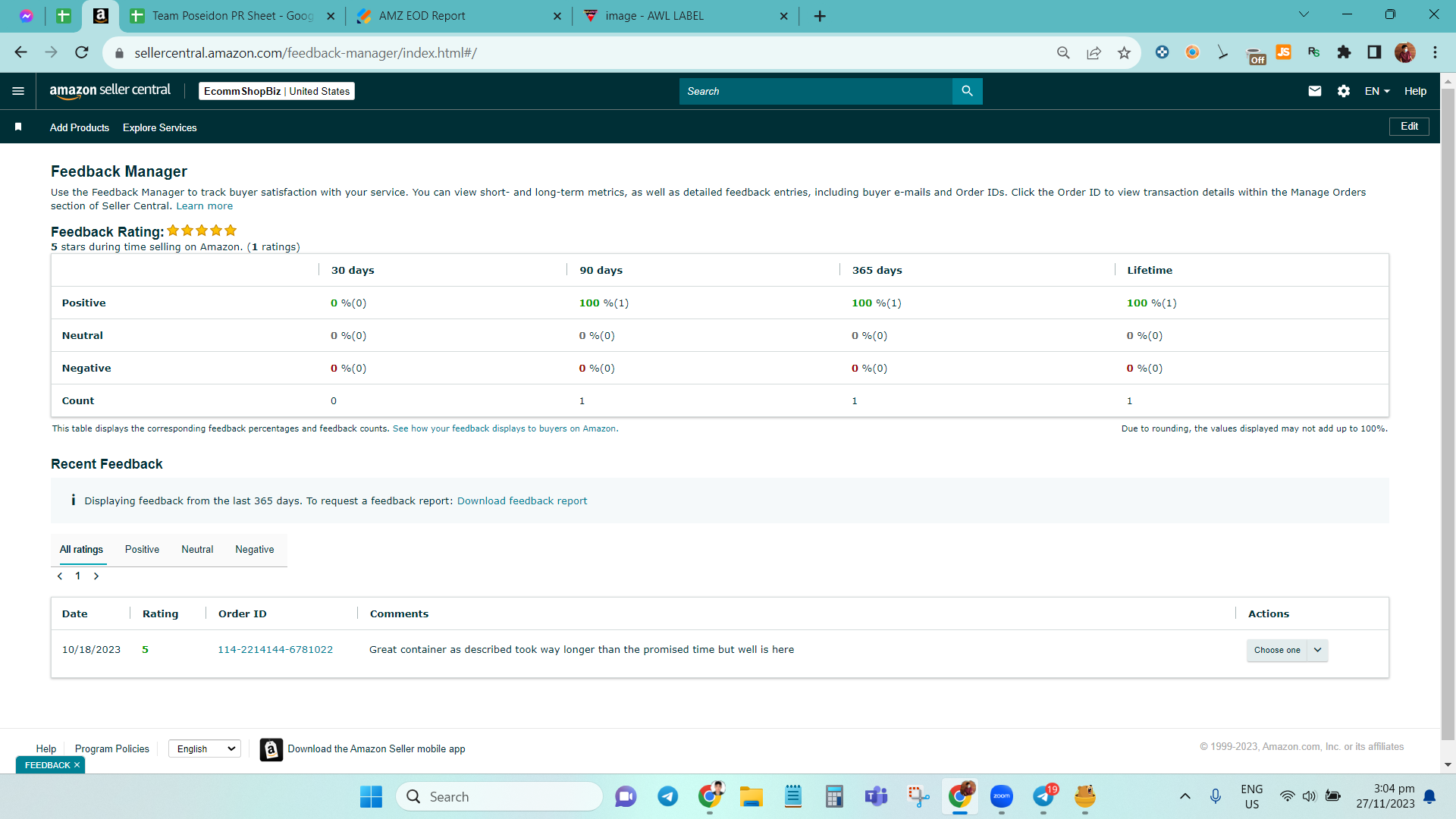This screenshot has width=1456, height=819.
Task: Click Download feedback report link
Action: 522,500
